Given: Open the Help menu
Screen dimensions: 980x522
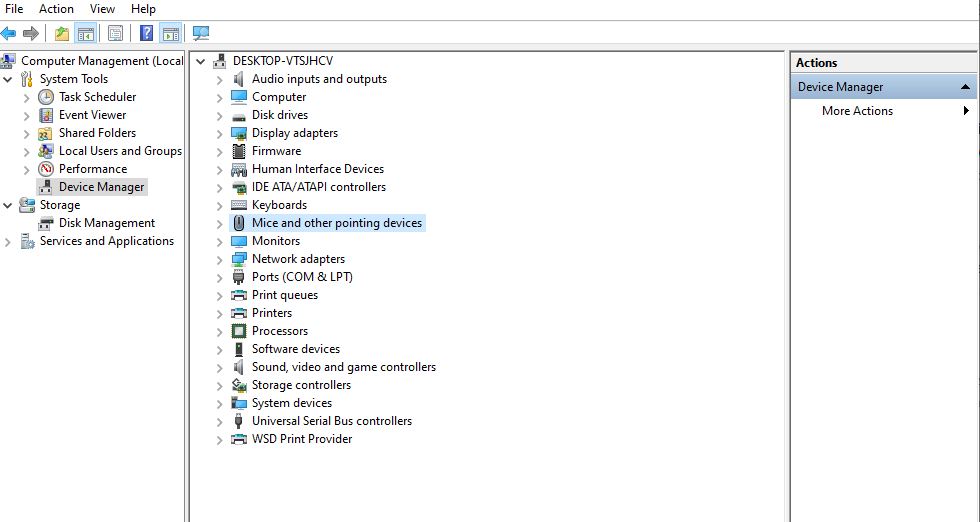Looking at the screenshot, I should click(x=143, y=9).
